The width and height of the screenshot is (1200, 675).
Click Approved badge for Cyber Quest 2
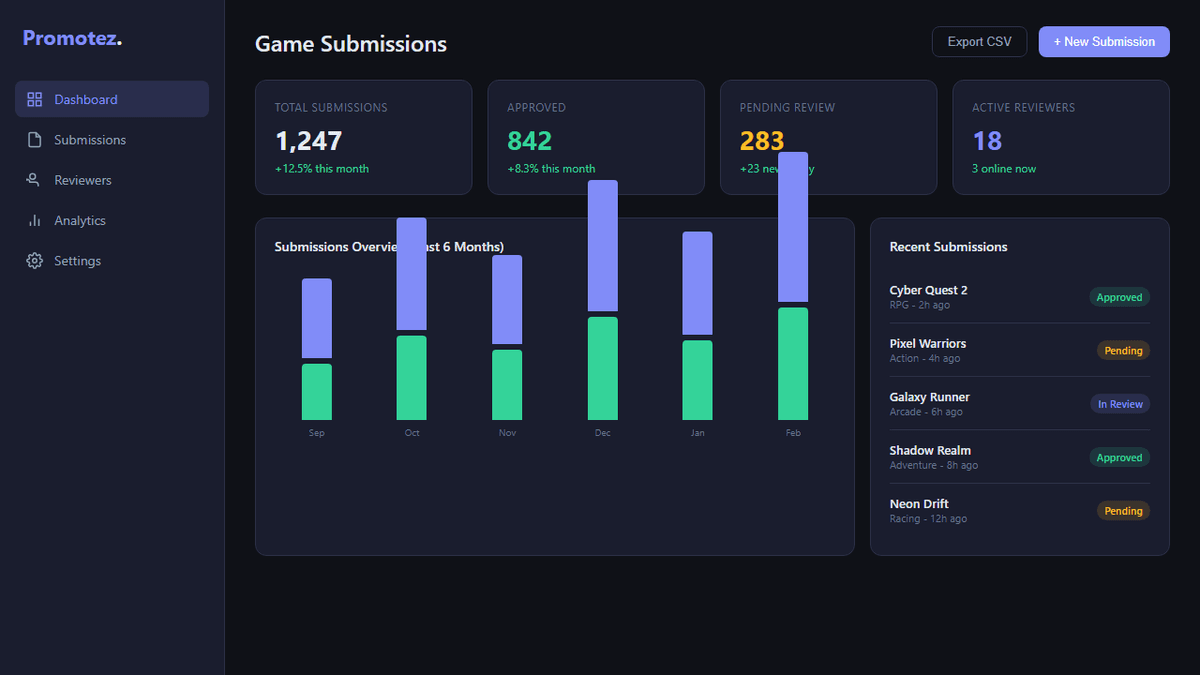[1119, 297]
